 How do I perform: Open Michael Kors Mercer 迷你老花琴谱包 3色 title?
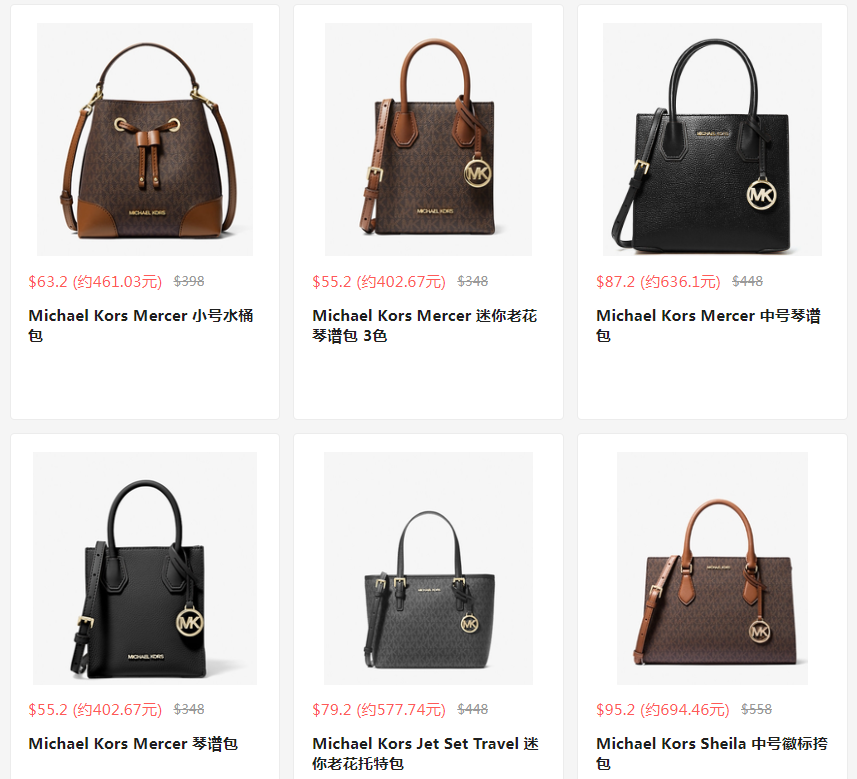pos(425,325)
